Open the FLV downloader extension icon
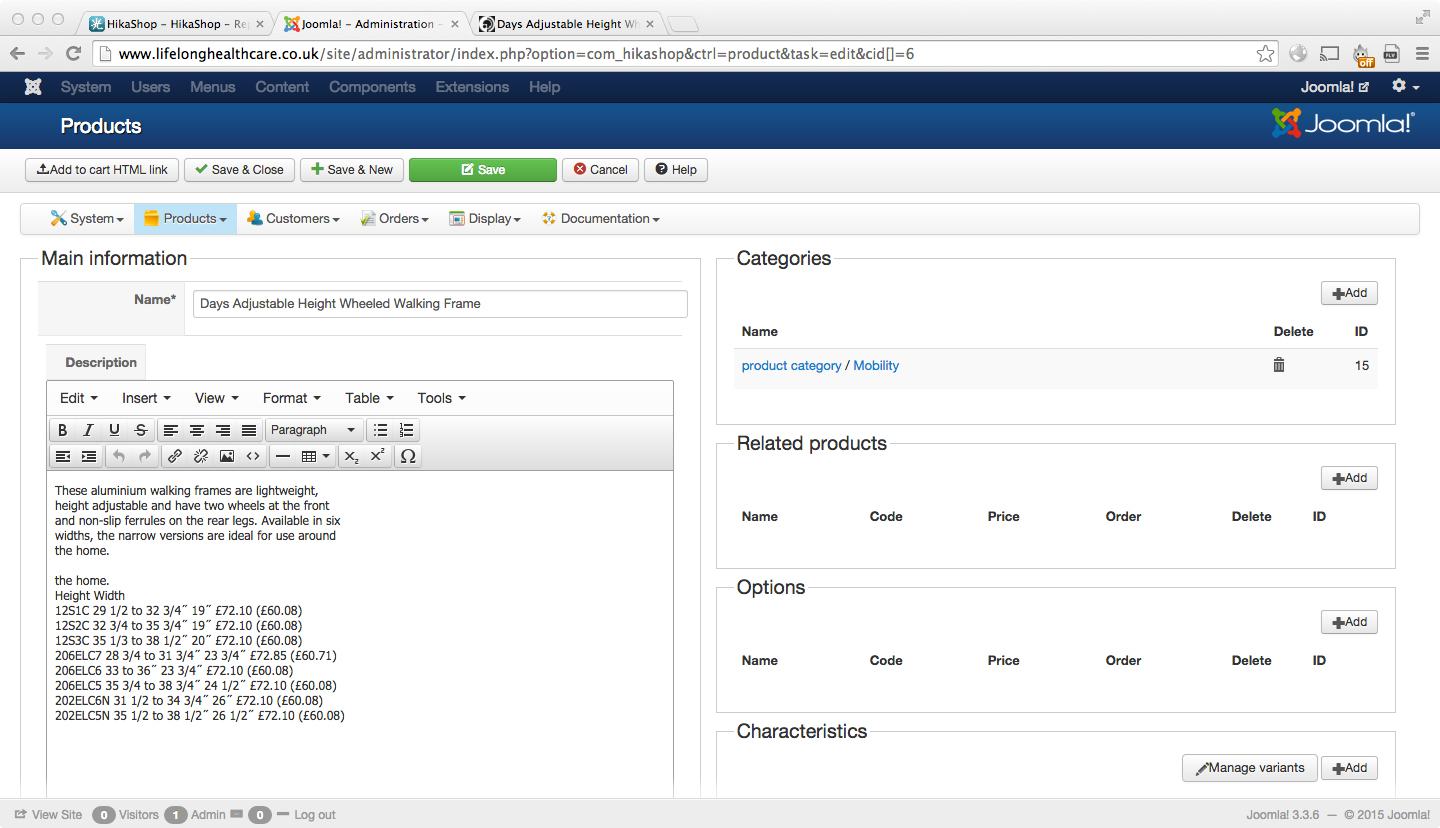Image resolution: width=1440 pixels, height=828 pixels. coord(1391,54)
